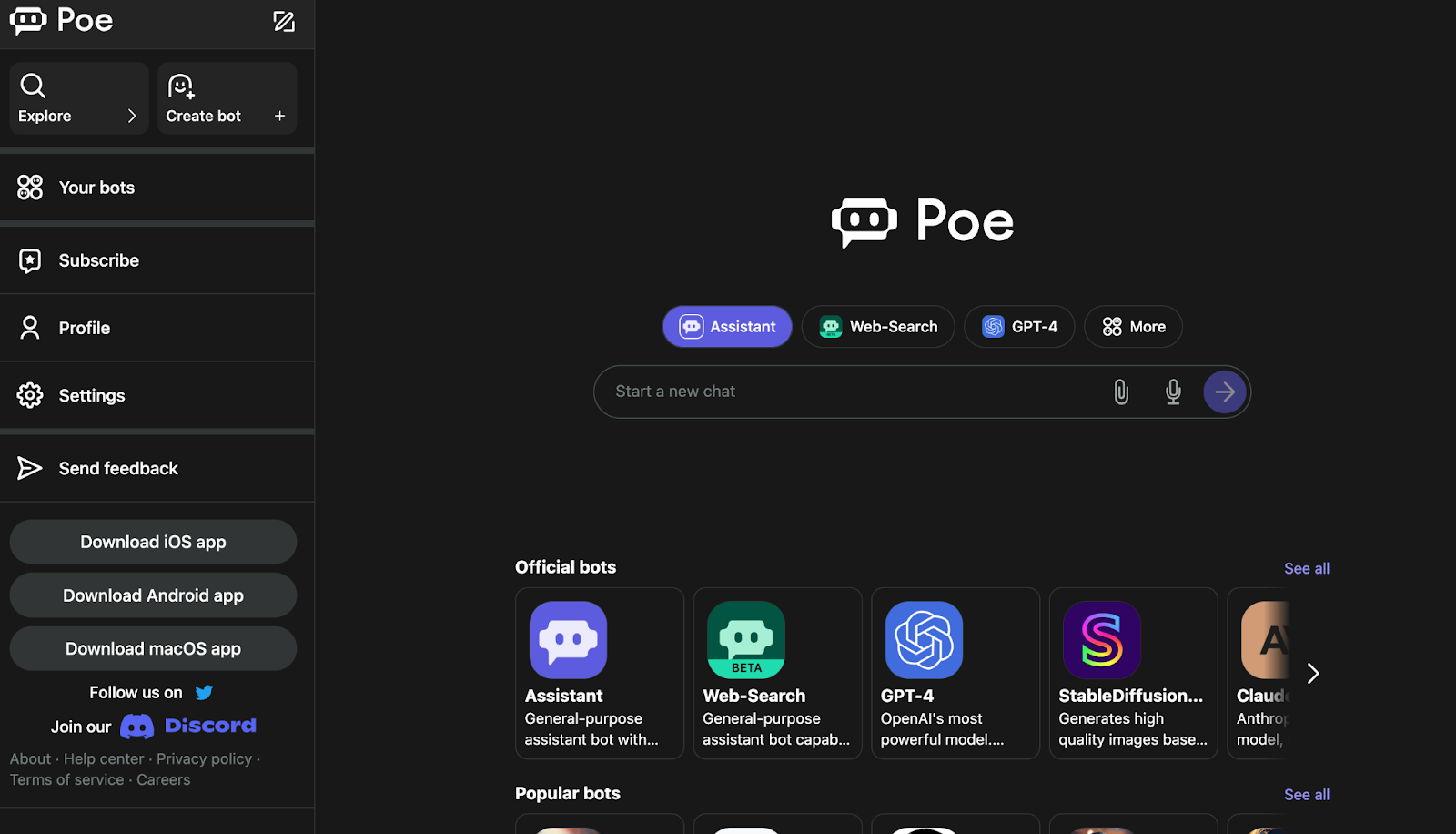1456x834 pixels.
Task: Start voice input with the microphone icon
Action: point(1173,392)
